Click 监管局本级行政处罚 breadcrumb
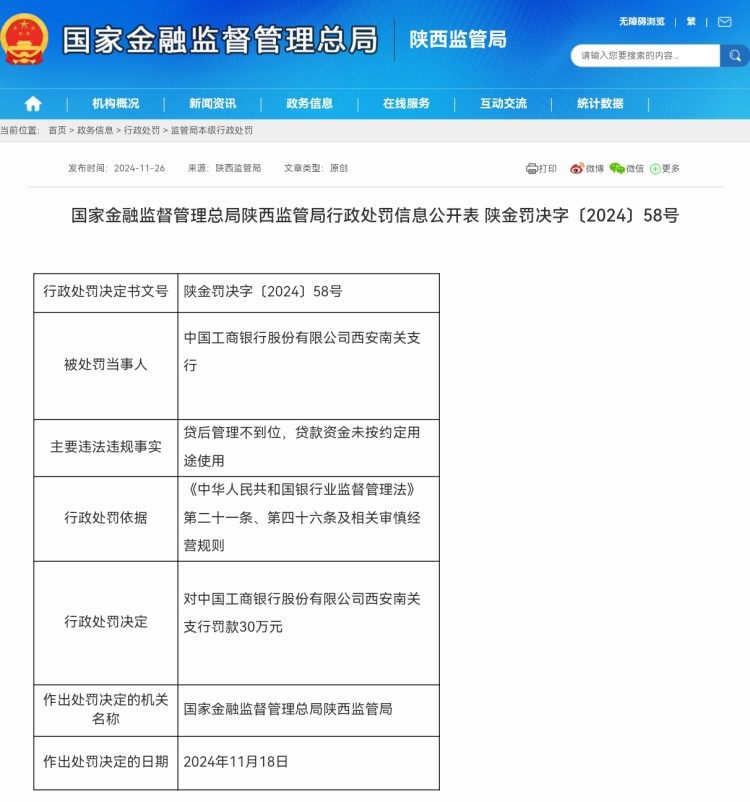The width and height of the screenshot is (750, 802). point(212,130)
